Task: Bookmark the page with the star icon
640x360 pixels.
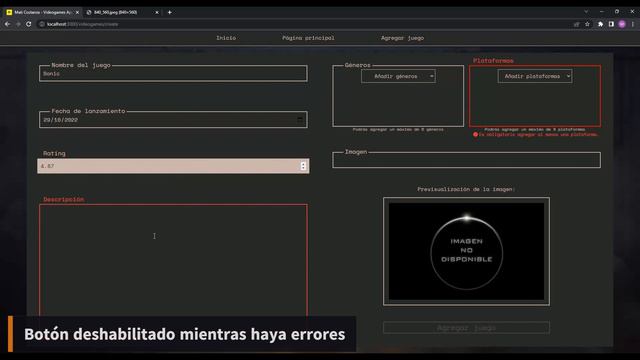Action: pyautogui.click(x=587, y=24)
